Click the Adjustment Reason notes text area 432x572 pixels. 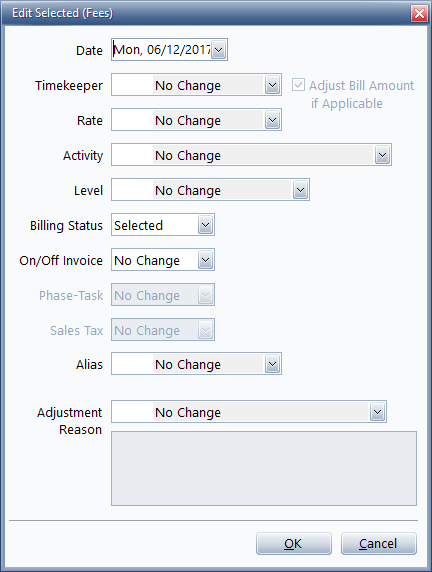(x=264, y=468)
